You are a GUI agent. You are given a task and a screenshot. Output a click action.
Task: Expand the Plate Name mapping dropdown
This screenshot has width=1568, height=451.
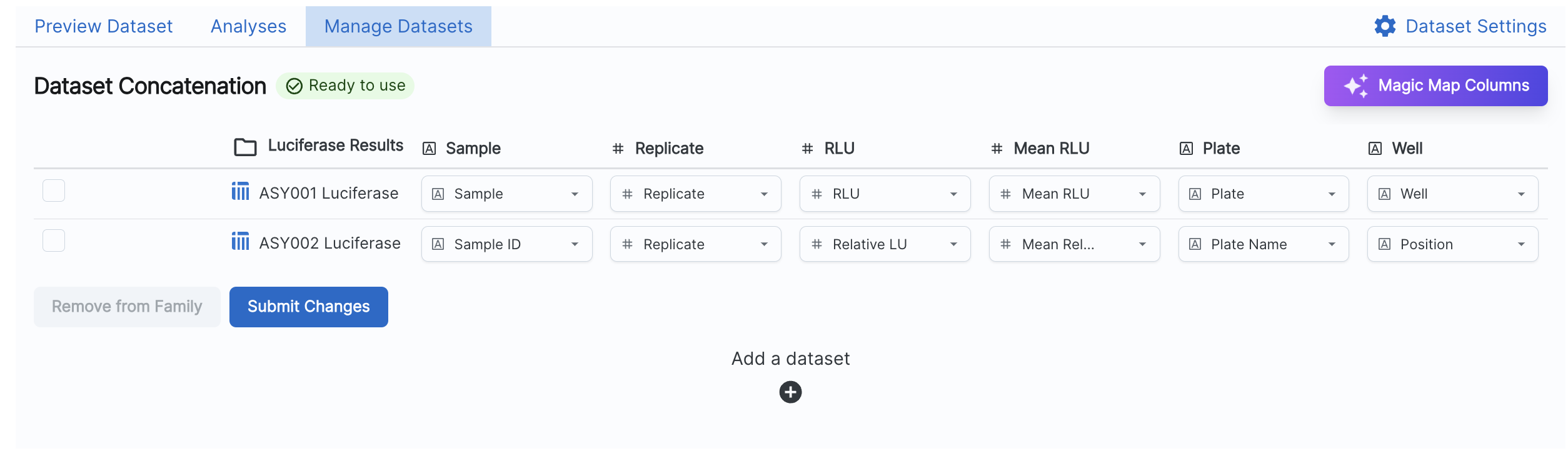[x=1264, y=244]
